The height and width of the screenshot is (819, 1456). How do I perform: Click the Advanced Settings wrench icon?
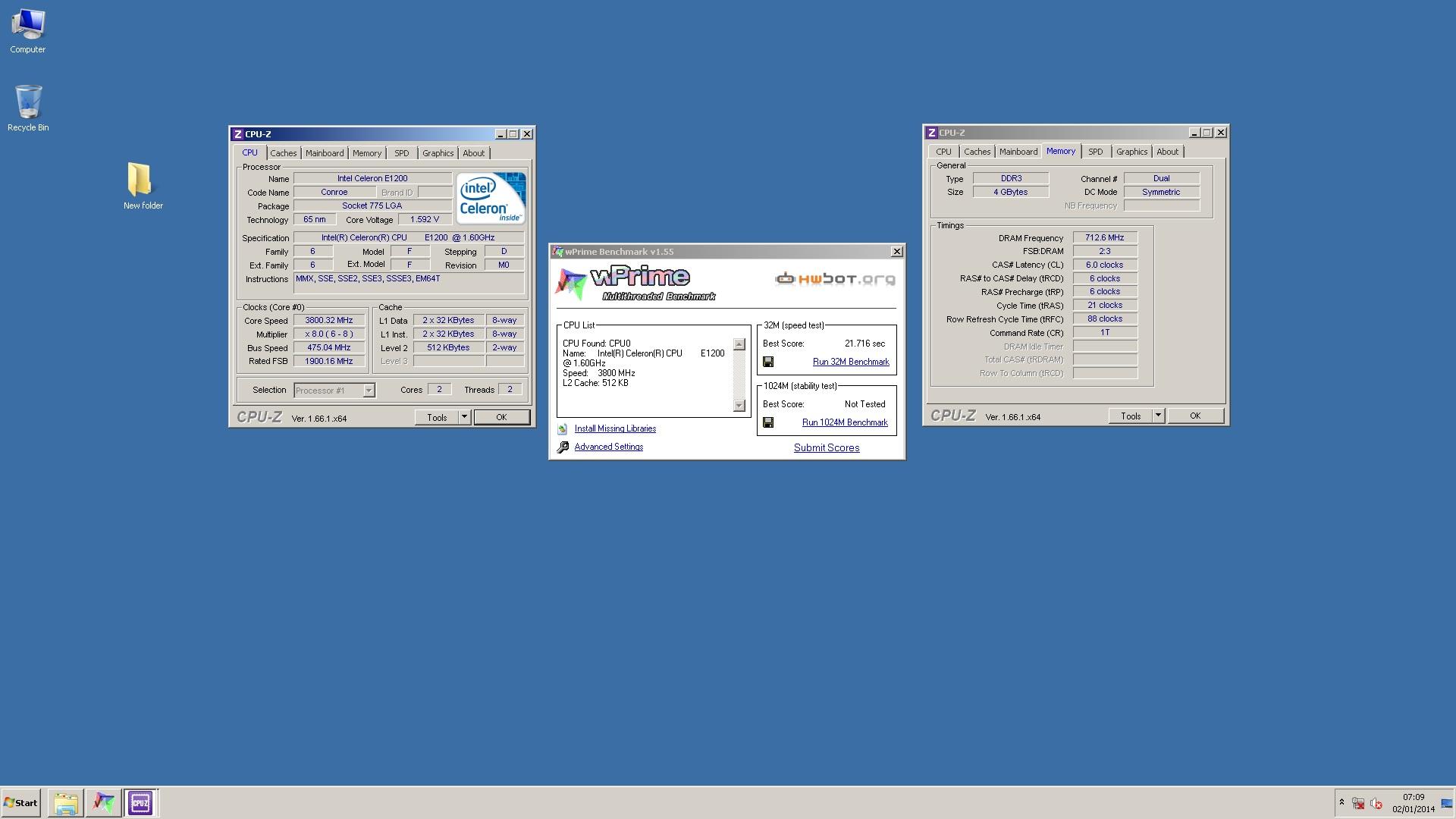pyautogui.click(x=563, y=447)
